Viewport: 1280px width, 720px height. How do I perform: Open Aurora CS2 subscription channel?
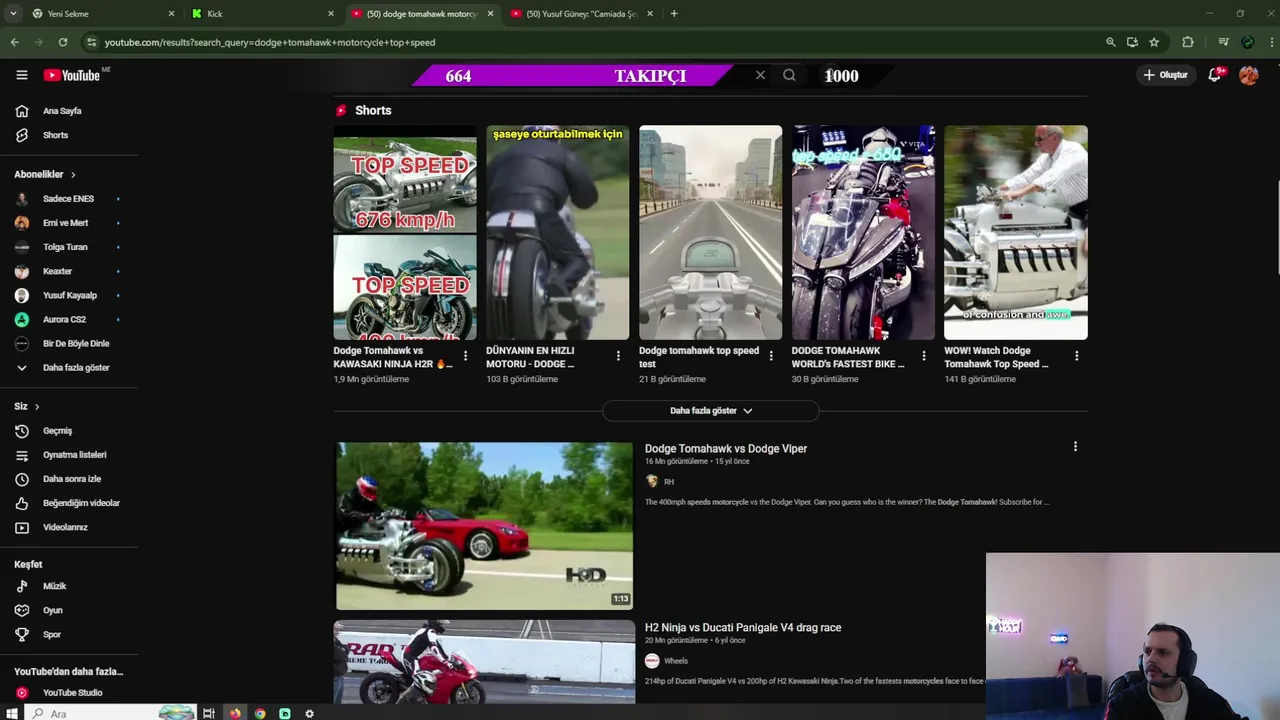(x=64, y=319)
